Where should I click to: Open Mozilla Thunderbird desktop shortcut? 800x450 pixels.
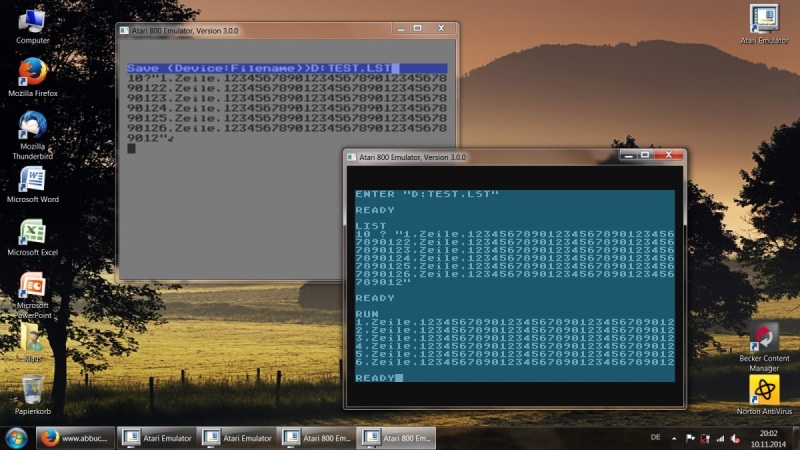point(33,136)
